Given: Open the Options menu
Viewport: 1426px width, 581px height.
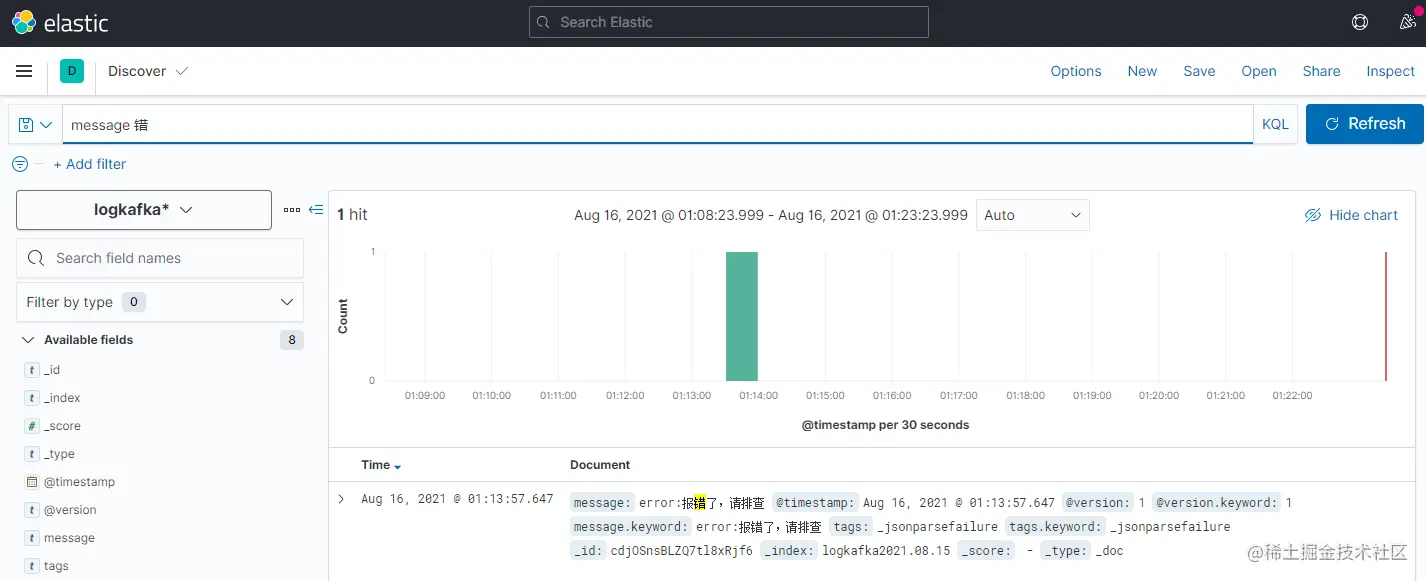Looking at the screenshot, I should 1076,71.
